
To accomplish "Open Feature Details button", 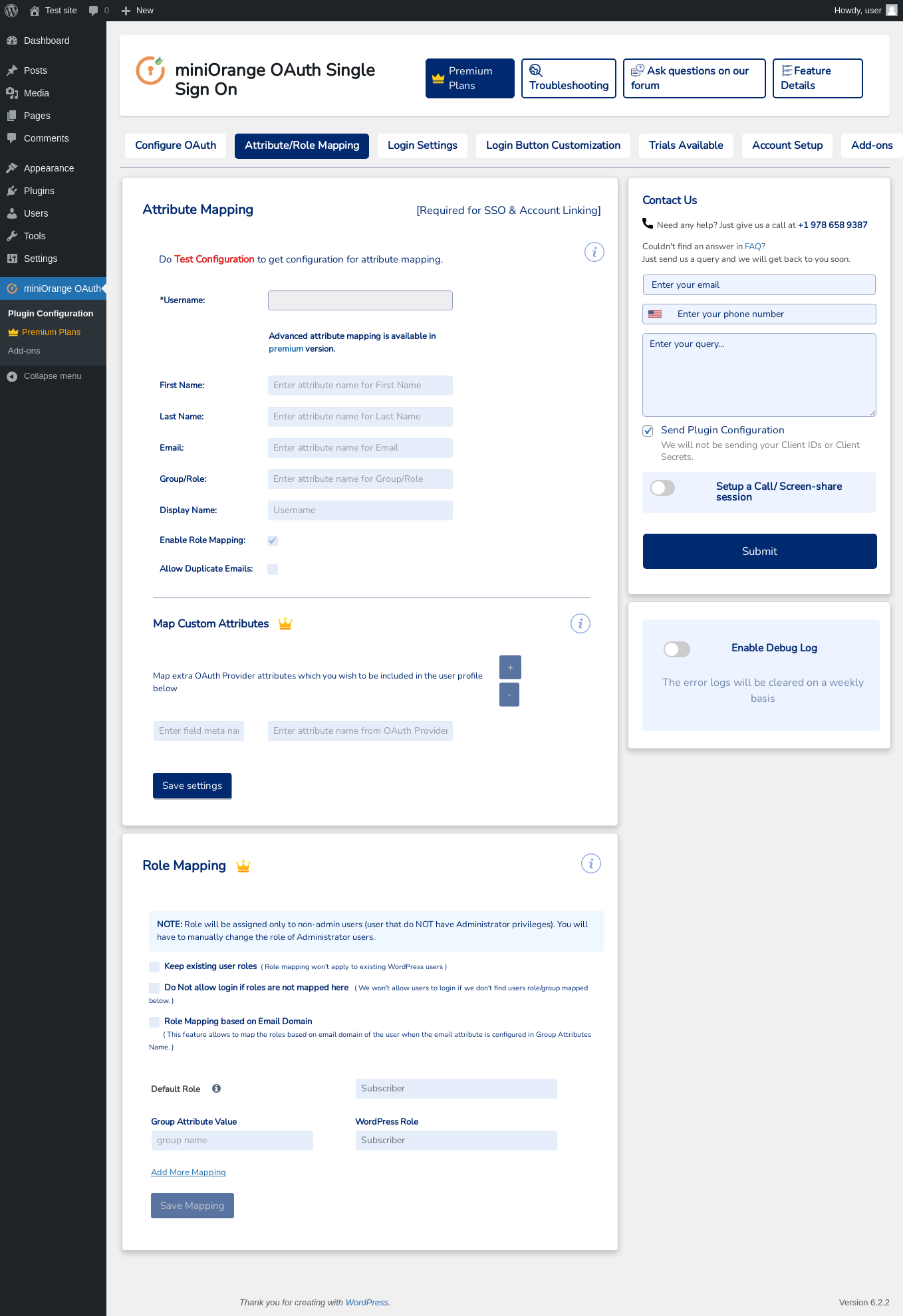I will click(818, 78).
